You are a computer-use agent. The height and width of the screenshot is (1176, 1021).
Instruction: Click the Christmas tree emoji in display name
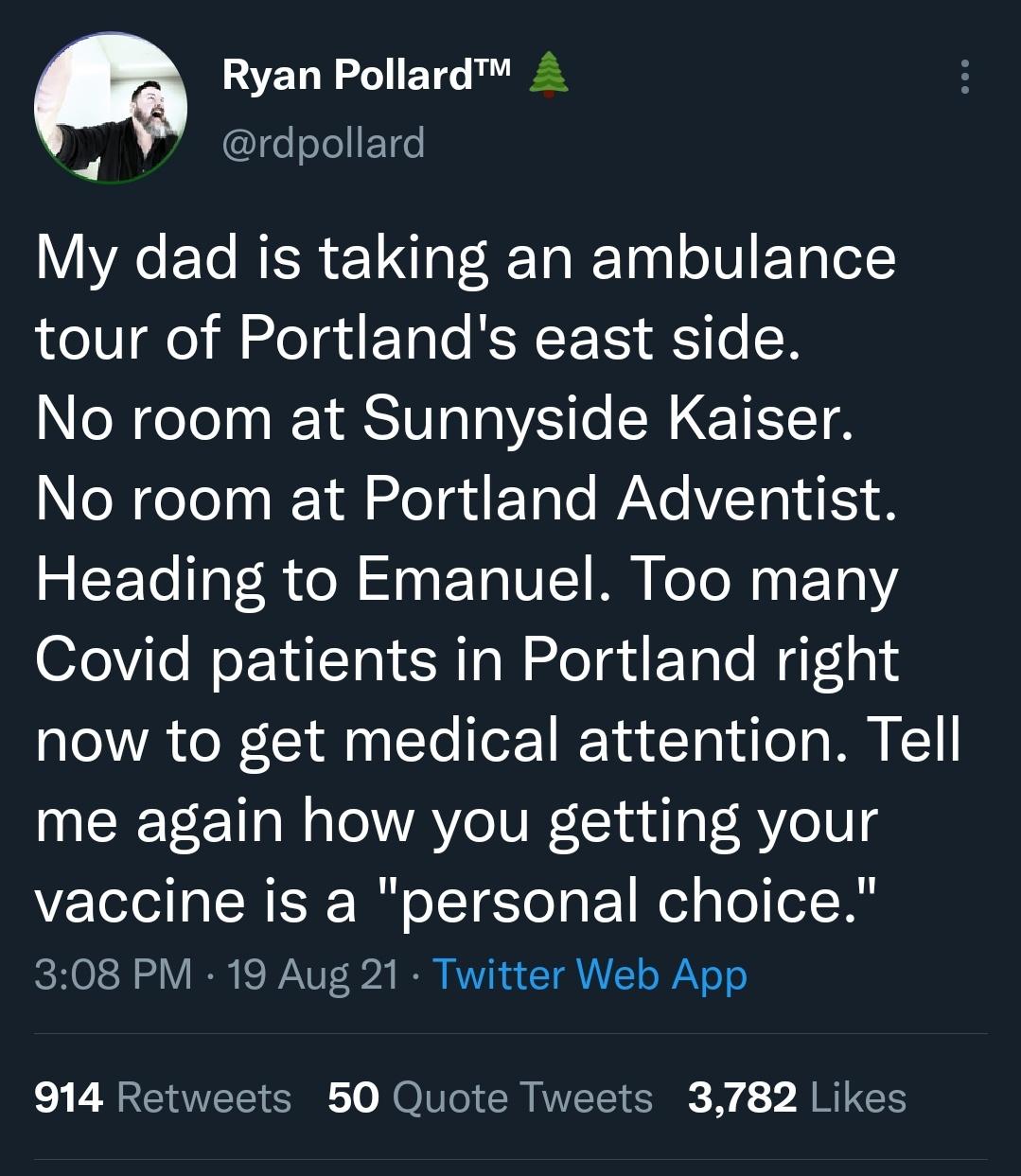[x=550, y=74]
